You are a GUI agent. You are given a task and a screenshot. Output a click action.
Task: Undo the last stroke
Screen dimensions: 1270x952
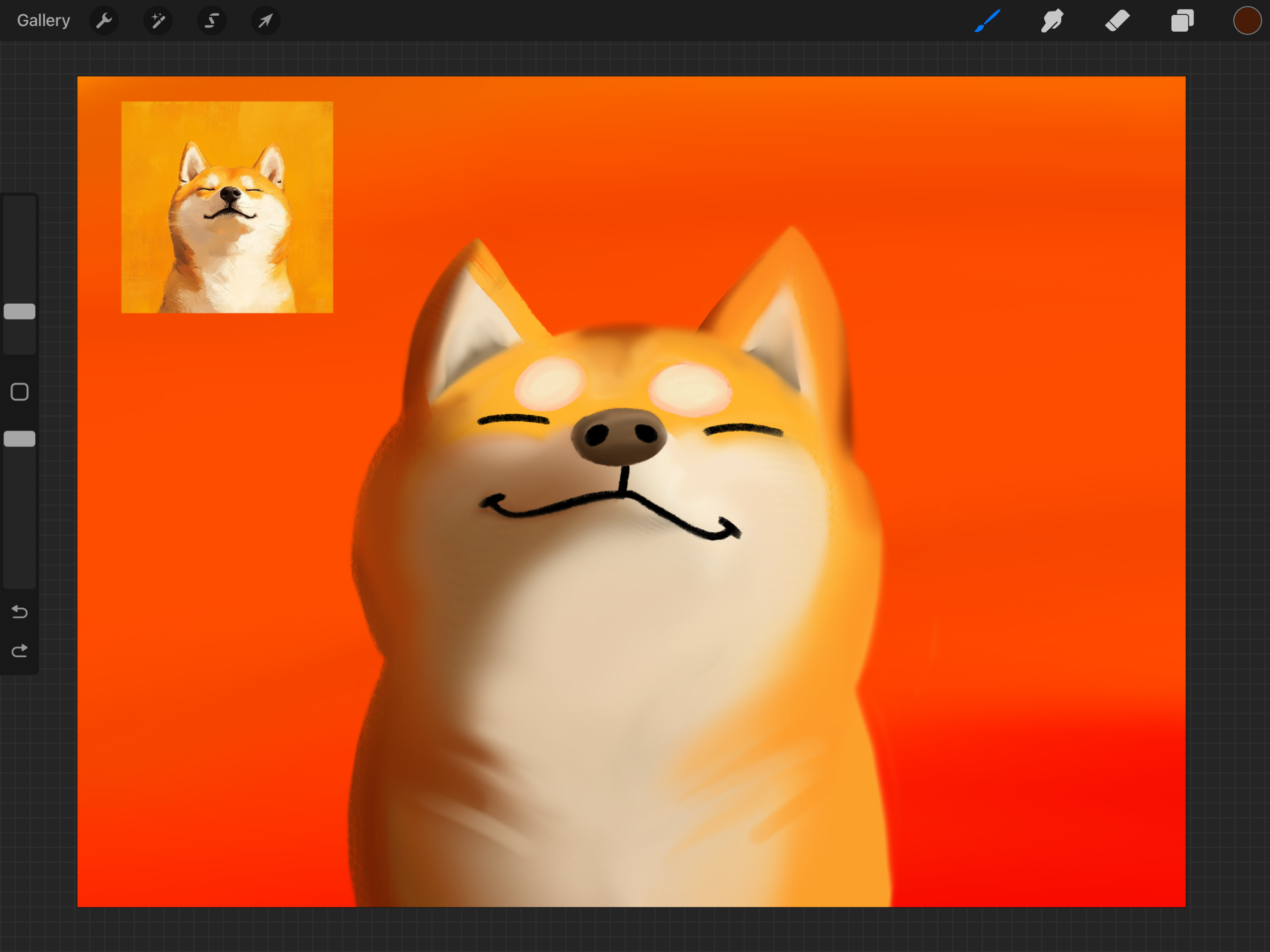tap(19, 612)
